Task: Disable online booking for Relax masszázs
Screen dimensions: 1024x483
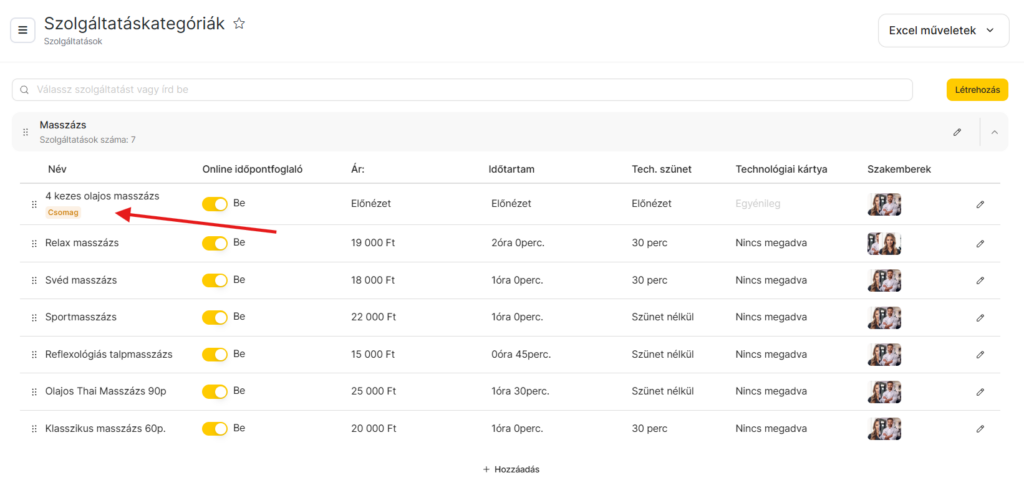Action: 215,243
